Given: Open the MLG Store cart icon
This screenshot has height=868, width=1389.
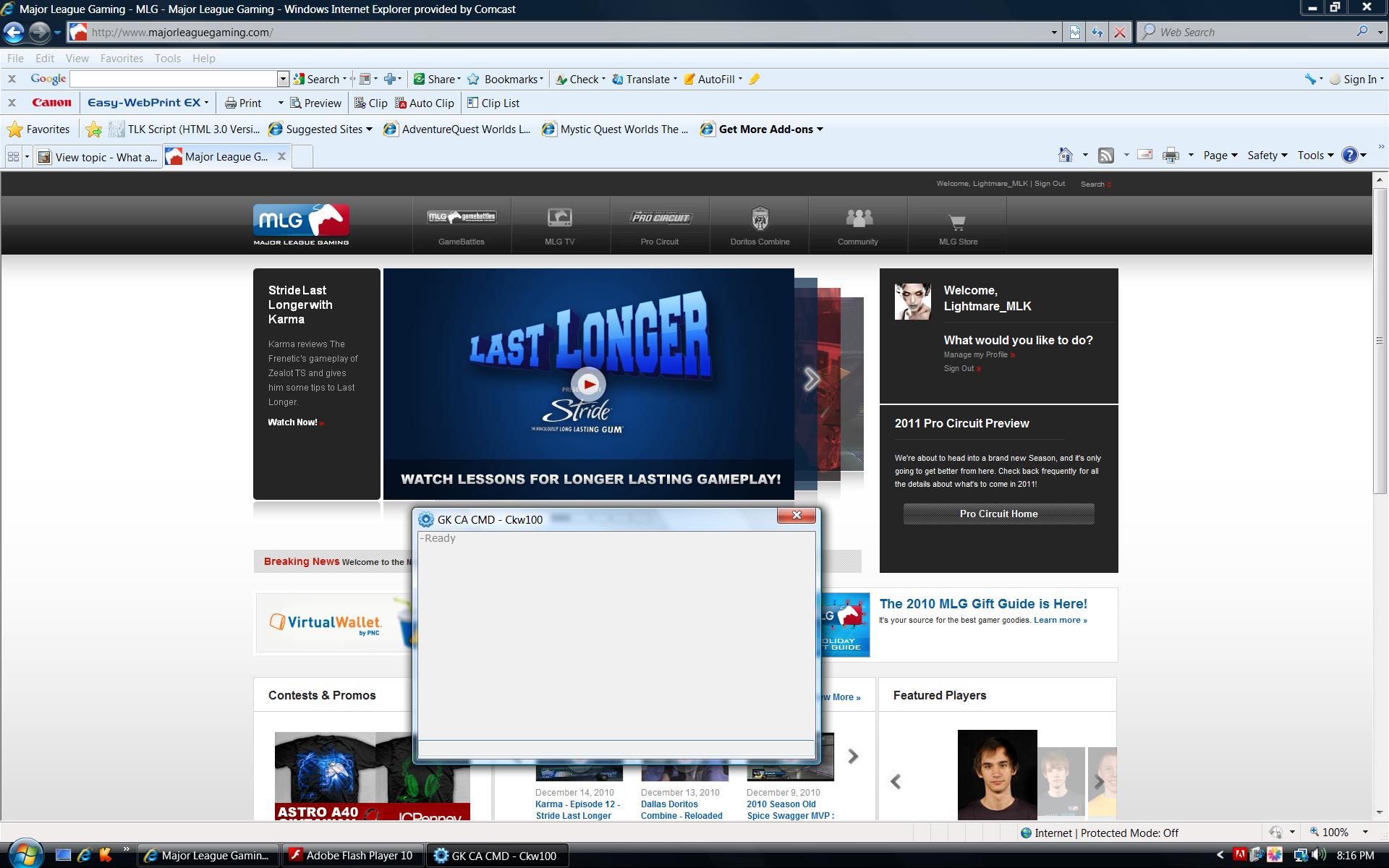Looking at the screenshot, I should click(957, 221).
